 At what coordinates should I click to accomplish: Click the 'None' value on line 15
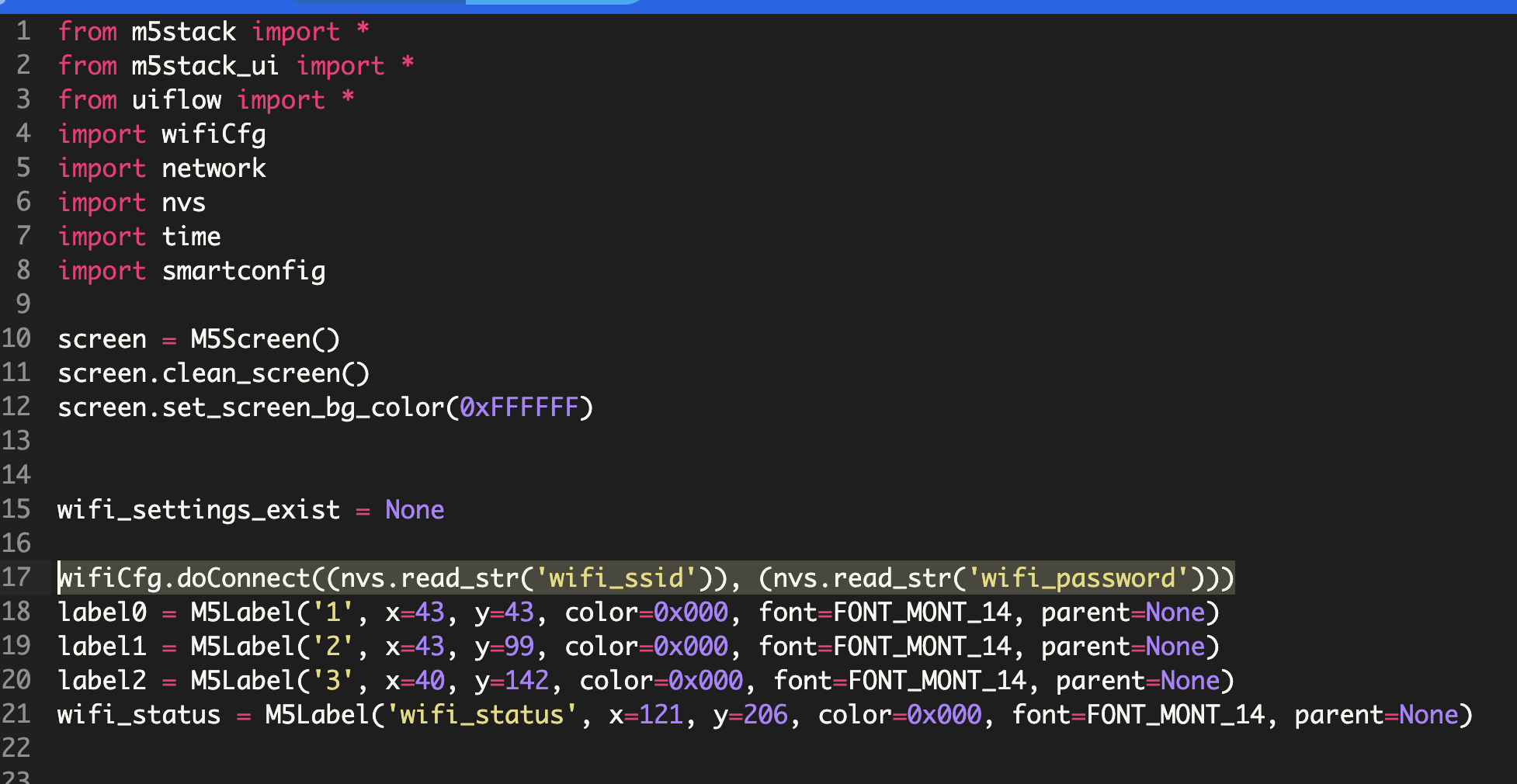[x=415, y=510]
